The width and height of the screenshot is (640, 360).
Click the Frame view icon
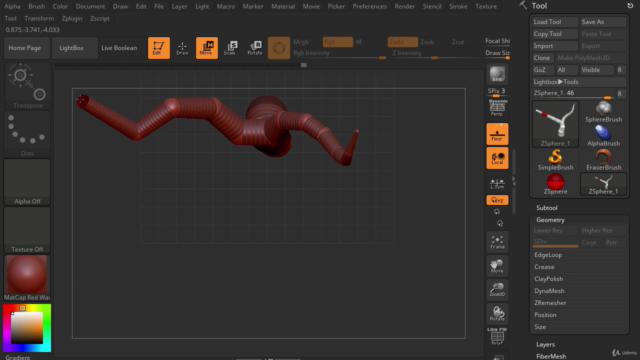(497, 242)
